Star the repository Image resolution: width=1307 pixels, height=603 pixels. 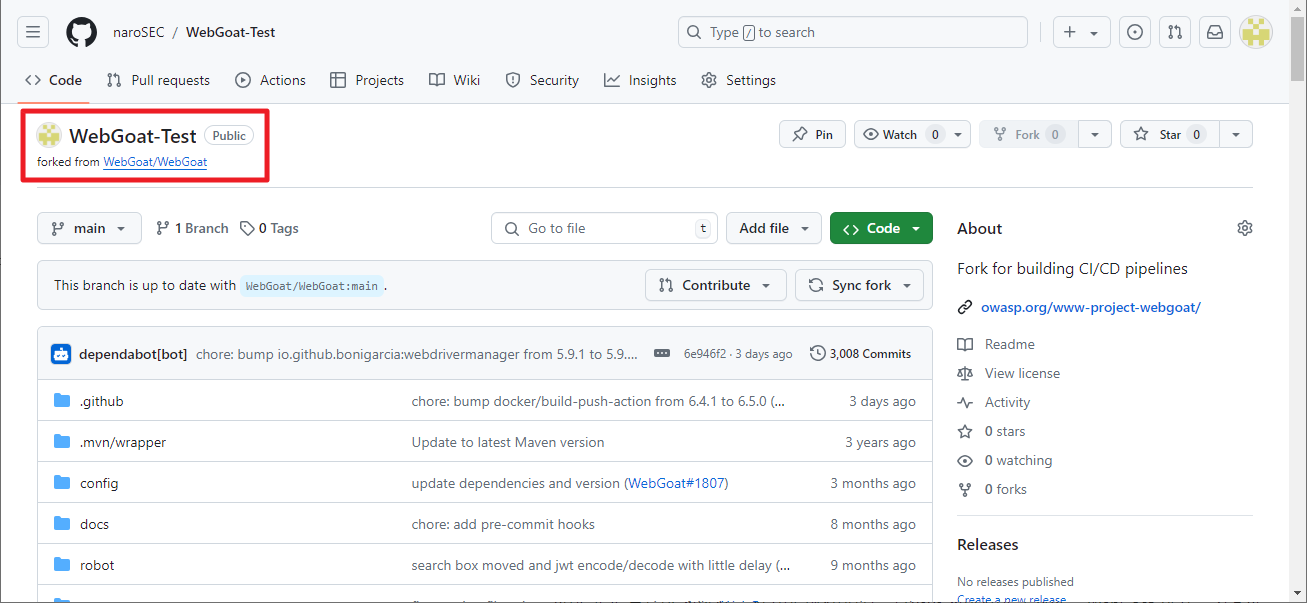(1170, 134)
